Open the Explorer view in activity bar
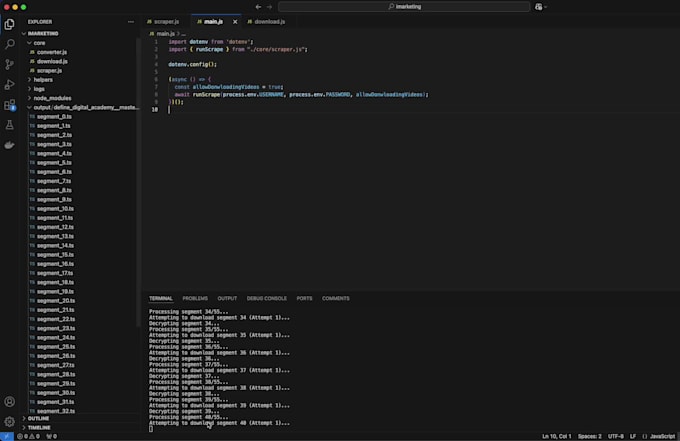This screenshot has height=441, width=680. click(10, 24)
